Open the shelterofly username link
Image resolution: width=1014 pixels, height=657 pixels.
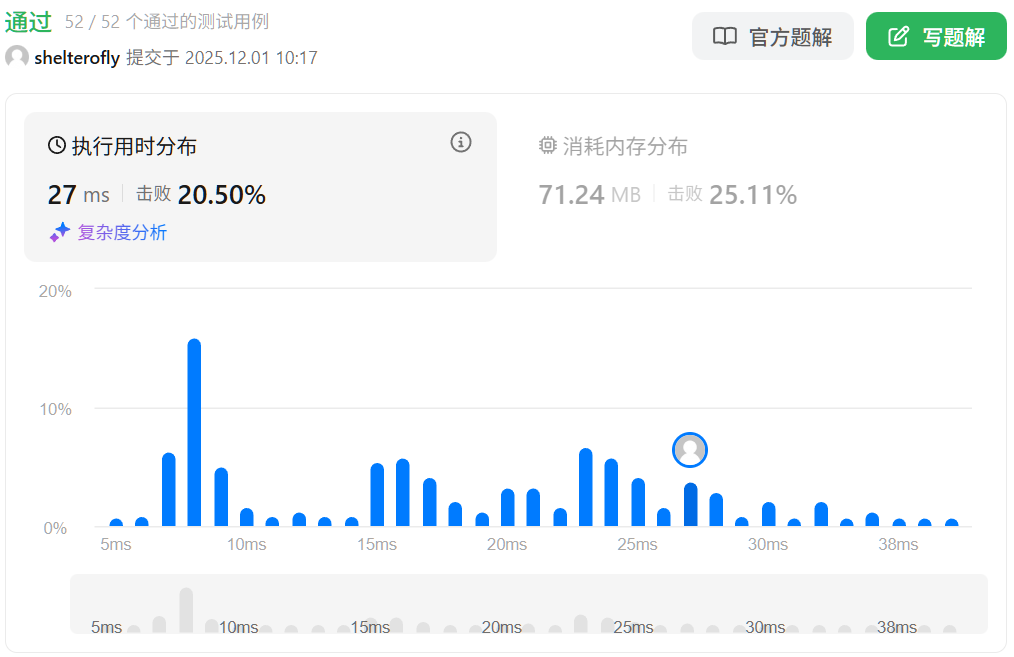77,58
